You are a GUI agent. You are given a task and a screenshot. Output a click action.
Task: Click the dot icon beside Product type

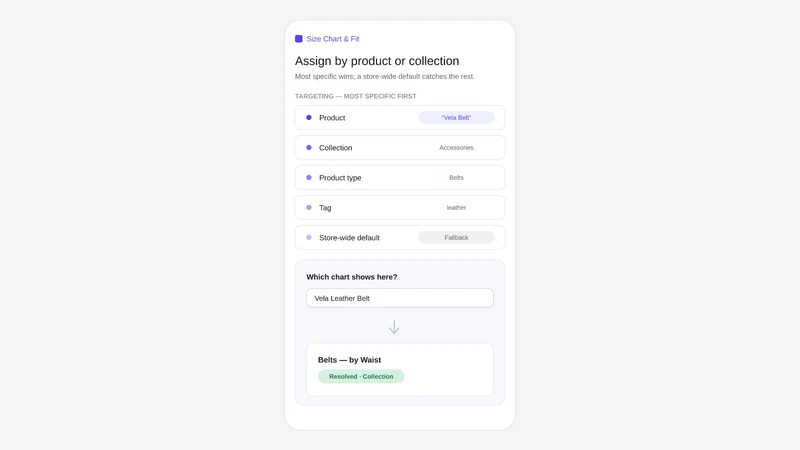[309, 178]
